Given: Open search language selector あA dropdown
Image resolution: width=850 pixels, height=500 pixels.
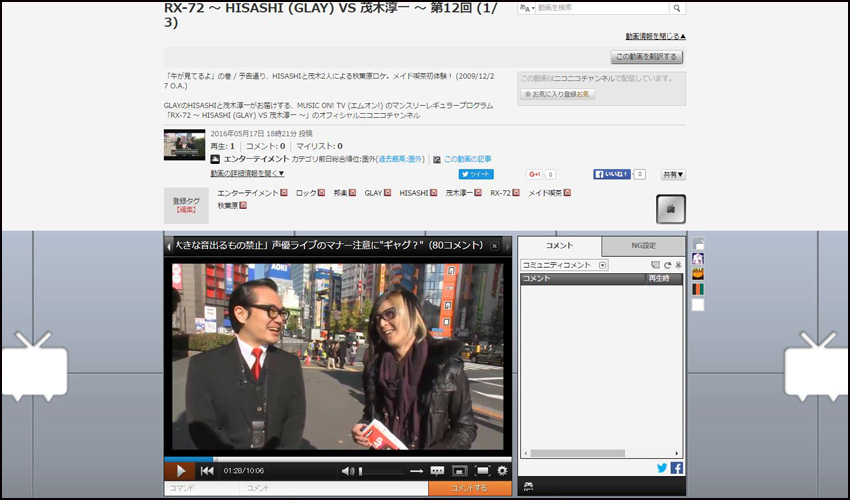Looking at the screenshot, I should (x=526, y=8).
